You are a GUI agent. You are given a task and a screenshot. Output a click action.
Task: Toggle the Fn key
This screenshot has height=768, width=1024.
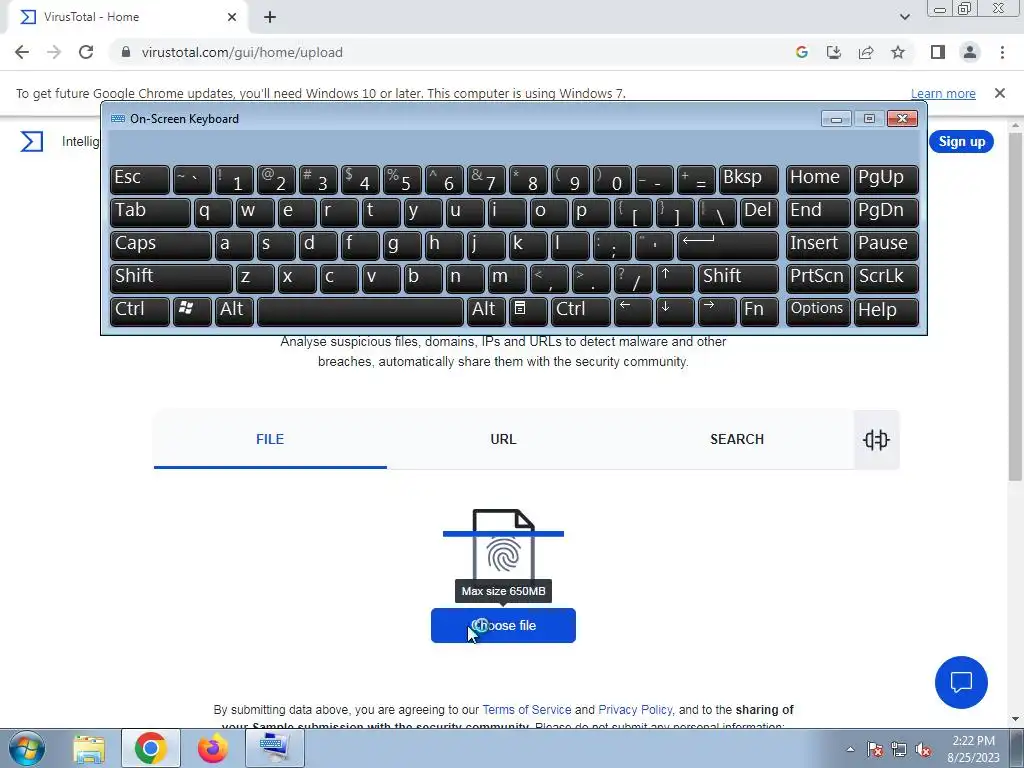point(759,312)
